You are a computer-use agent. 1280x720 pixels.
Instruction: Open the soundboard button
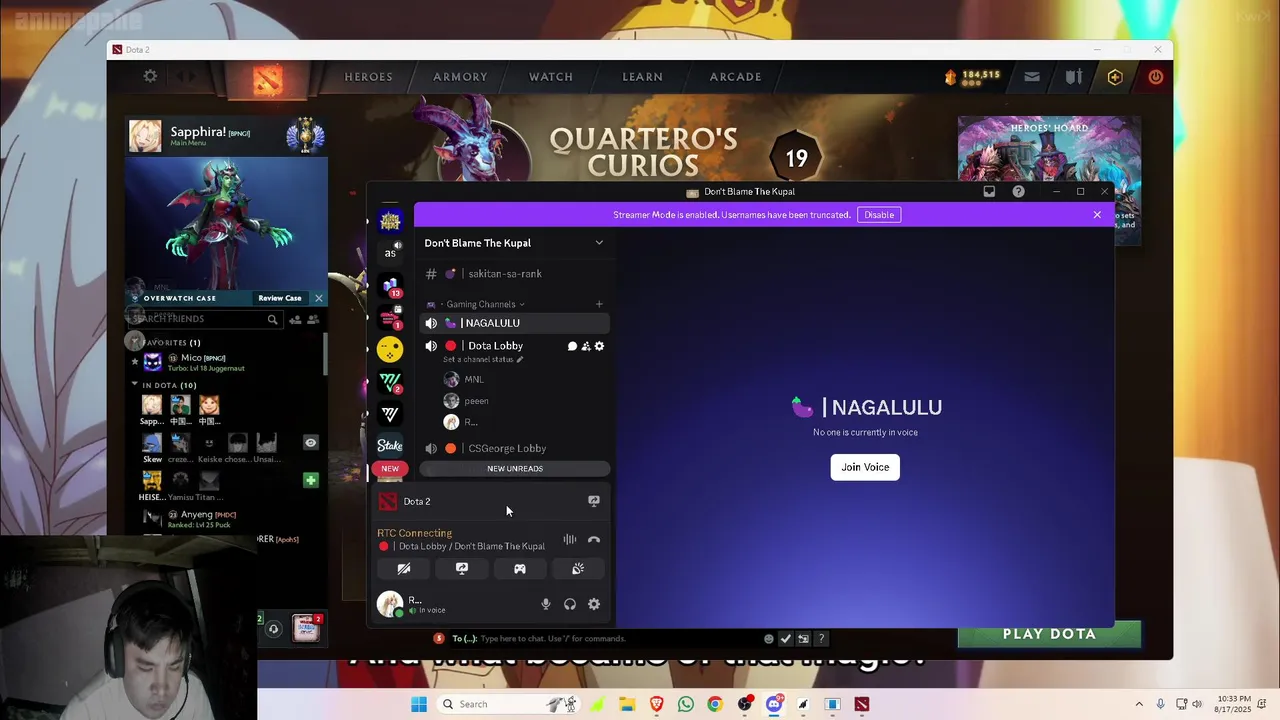click(578, 569)
